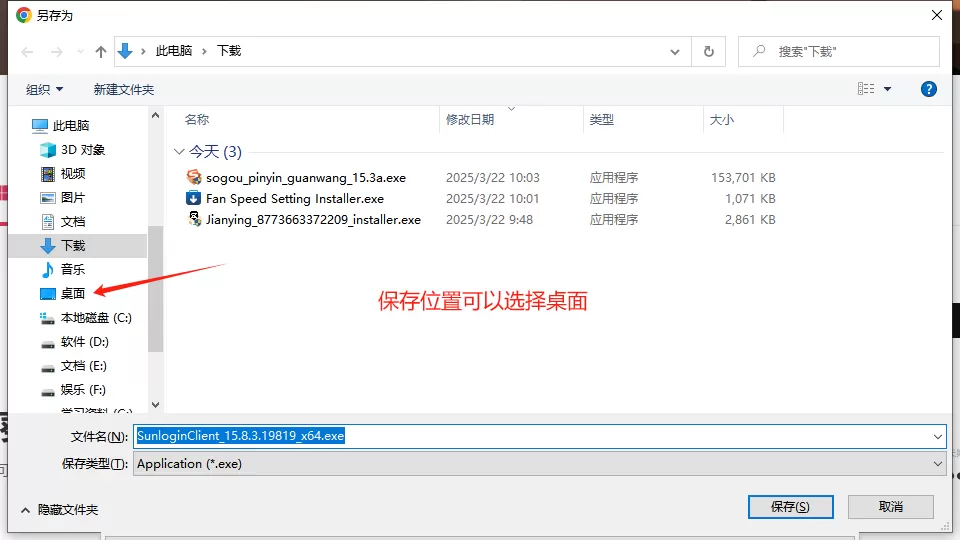Expand the 文件名 dropdown arrow
The width and height of the screenshot is (960, 540).
tap(937, 437)
